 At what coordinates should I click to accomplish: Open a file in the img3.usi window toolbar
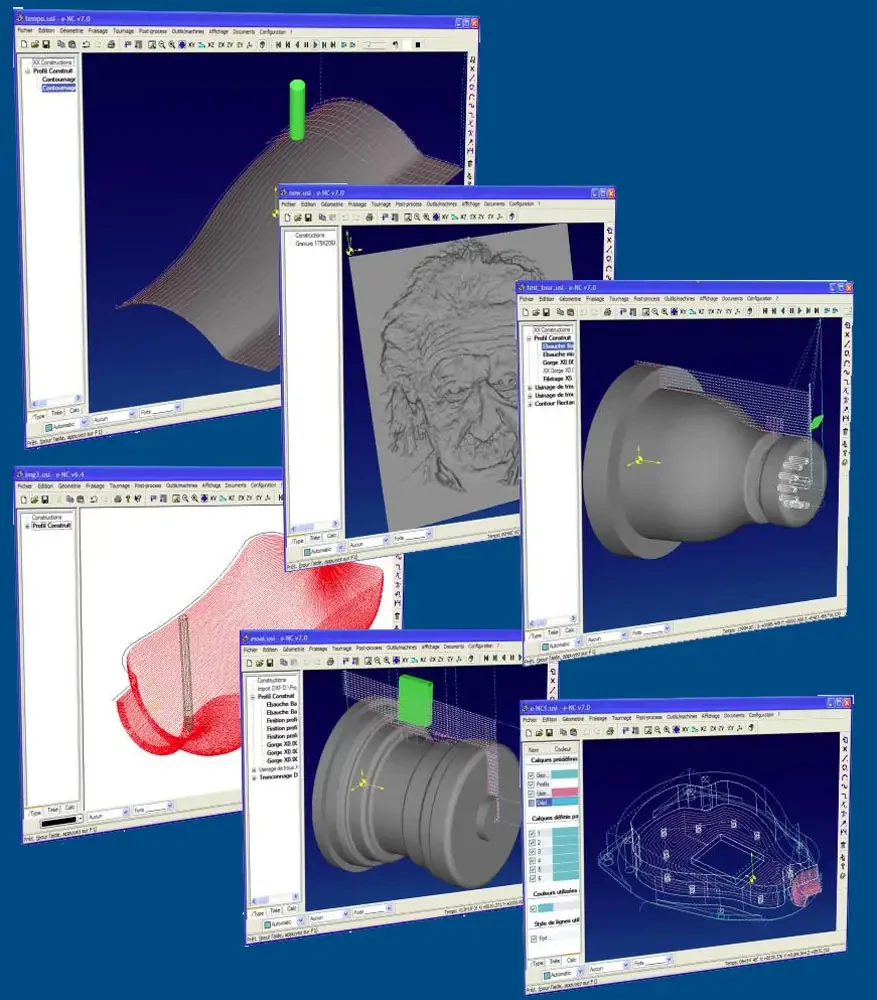click(34, 499)
